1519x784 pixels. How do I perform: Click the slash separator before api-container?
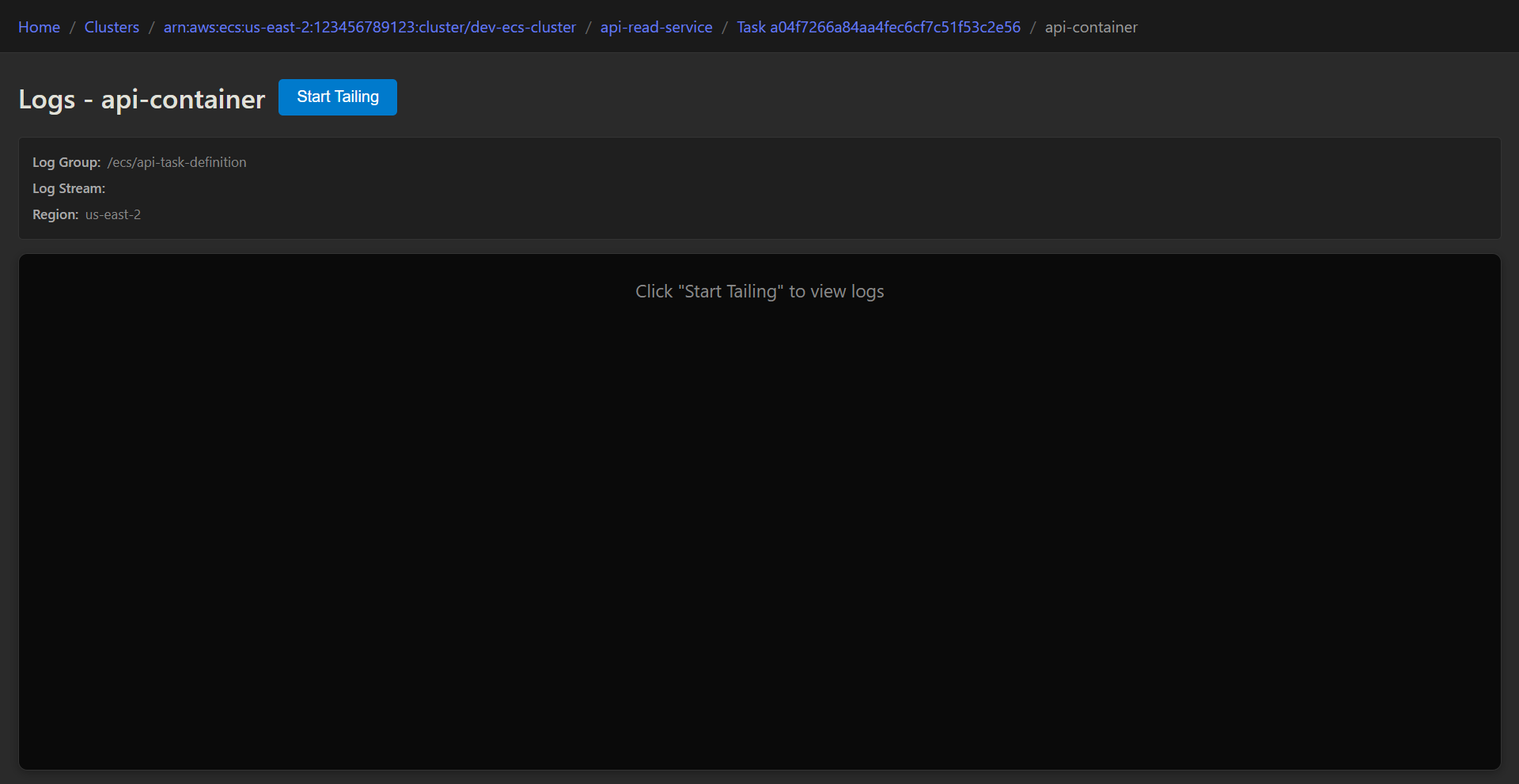click(x=1032, y=27)
